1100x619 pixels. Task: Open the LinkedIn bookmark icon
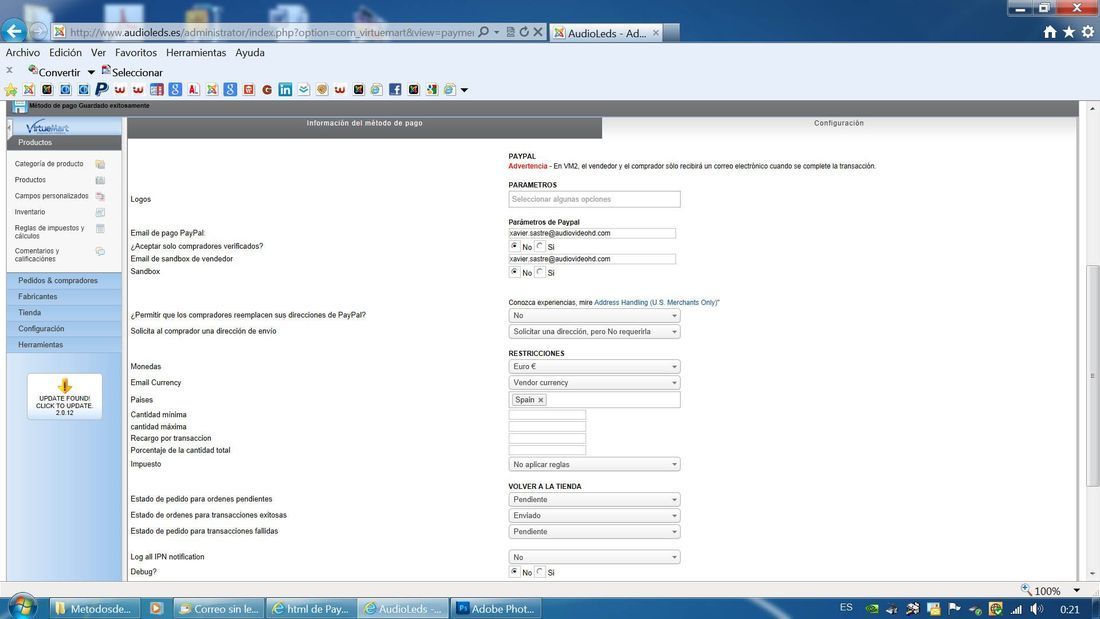click(x=285, y=89)
